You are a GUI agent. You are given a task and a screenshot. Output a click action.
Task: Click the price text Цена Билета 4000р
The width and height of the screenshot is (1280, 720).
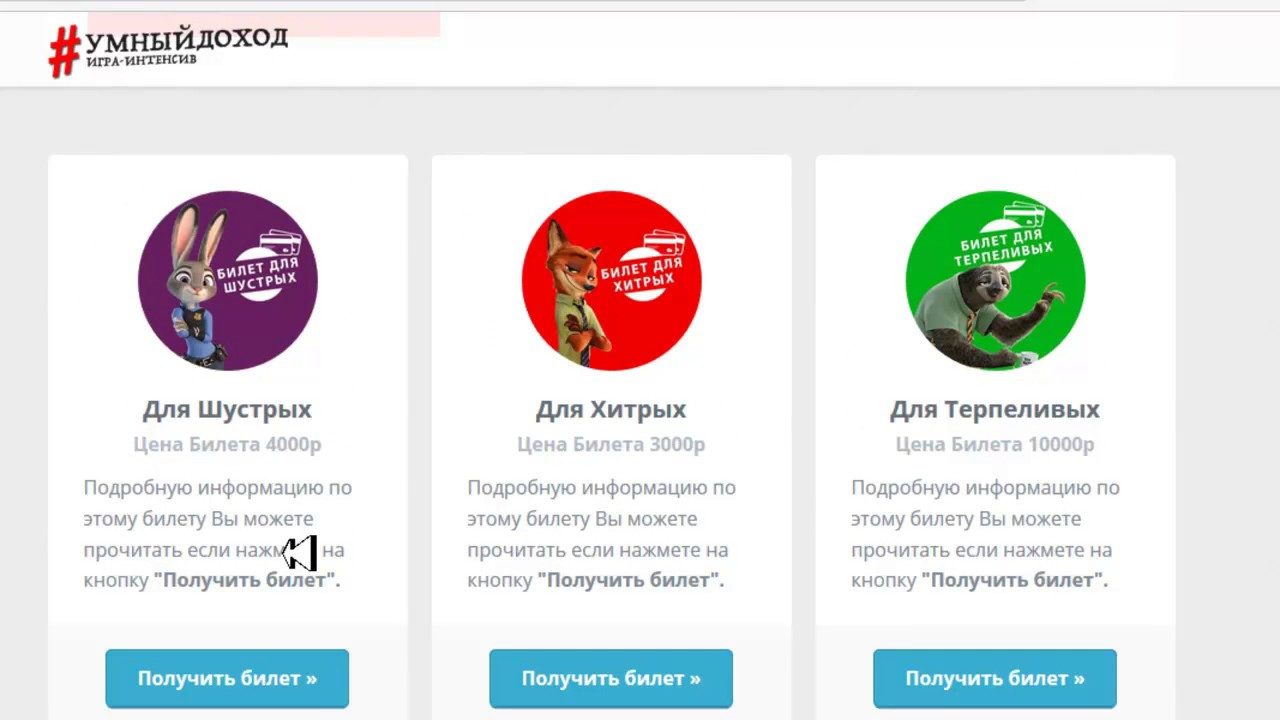coord(227,444)
